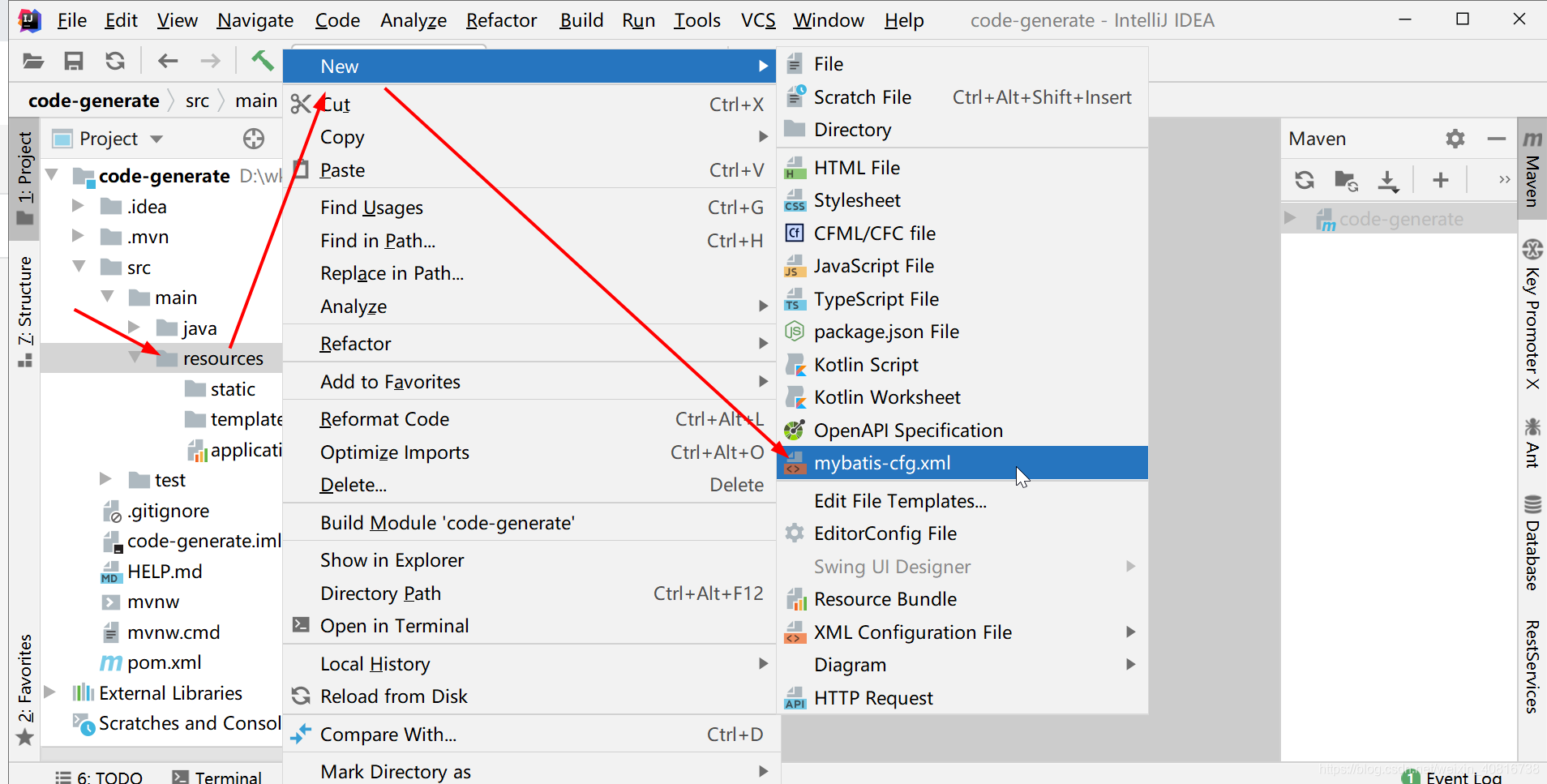Open the Project view dropdown
Image resolution: width=1547 pixels, height=784 pixels.
click(x=156, y=139)
